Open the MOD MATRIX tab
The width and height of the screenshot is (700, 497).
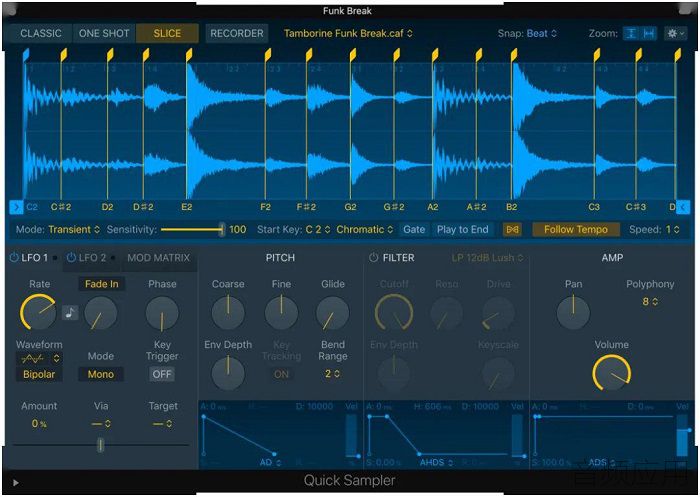pos(158,258)
